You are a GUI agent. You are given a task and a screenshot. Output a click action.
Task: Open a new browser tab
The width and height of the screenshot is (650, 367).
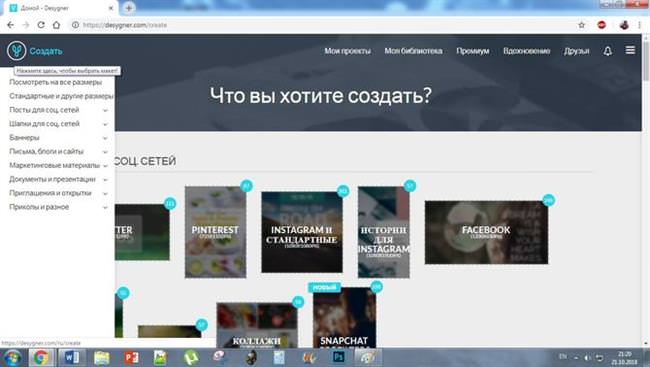click(129, 8)
